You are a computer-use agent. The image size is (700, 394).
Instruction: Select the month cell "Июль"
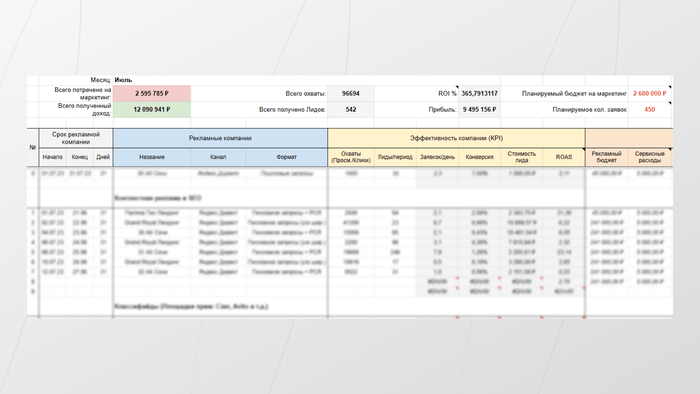(x=124, y=80)
